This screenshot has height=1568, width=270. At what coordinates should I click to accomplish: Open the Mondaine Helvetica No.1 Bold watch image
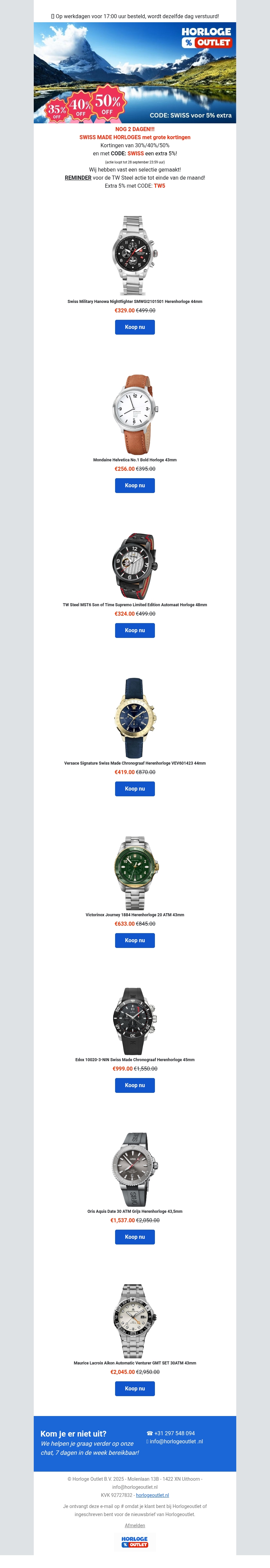[x=135, y=414]
